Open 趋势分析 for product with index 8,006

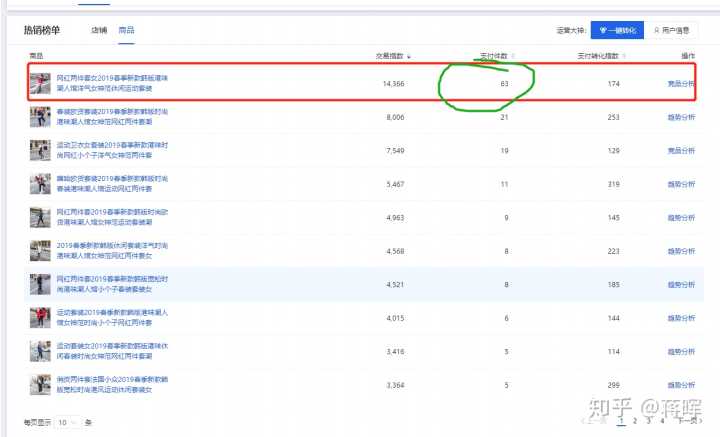[x=681, y=118]
